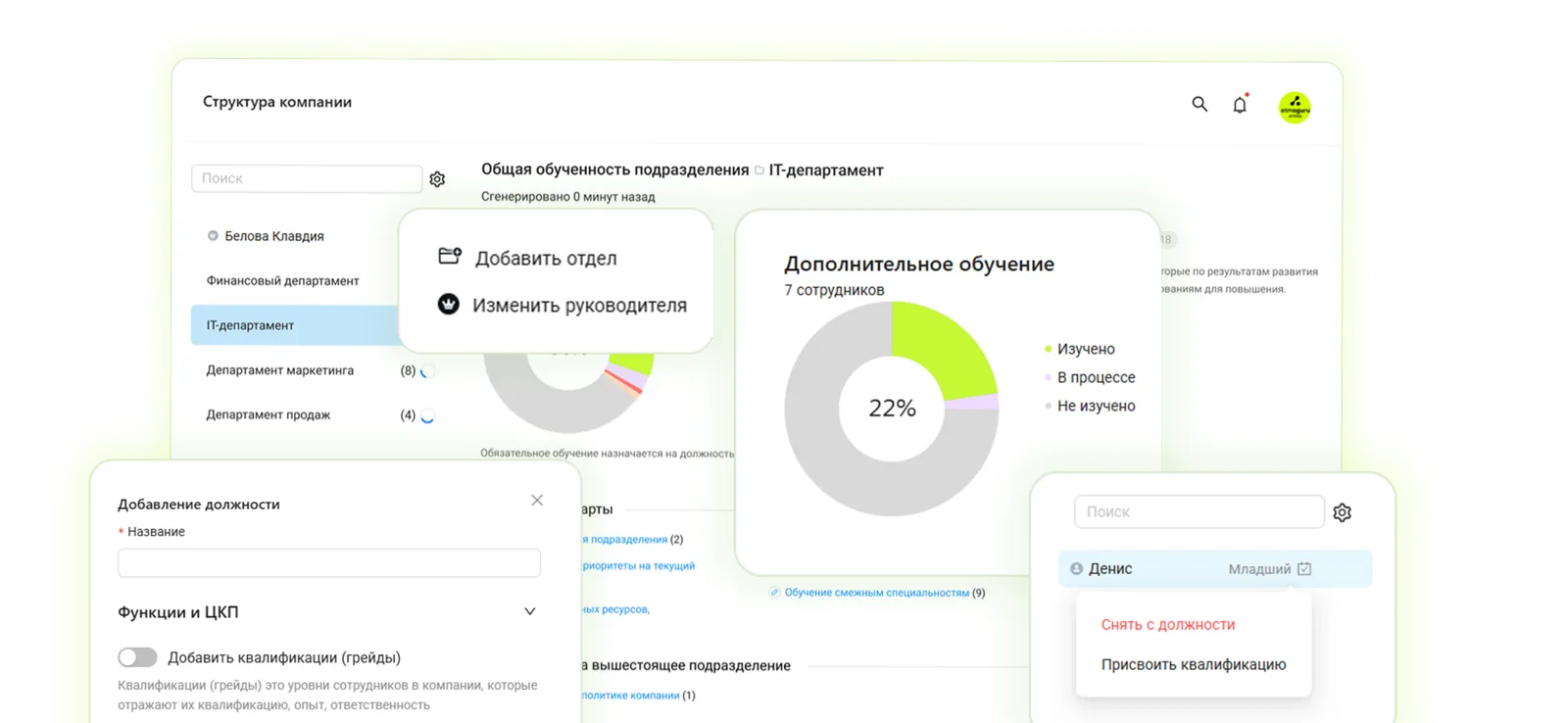Click the Дополнительное обучение card title
Screen dimensions: 1568x723
click(919, 264)
